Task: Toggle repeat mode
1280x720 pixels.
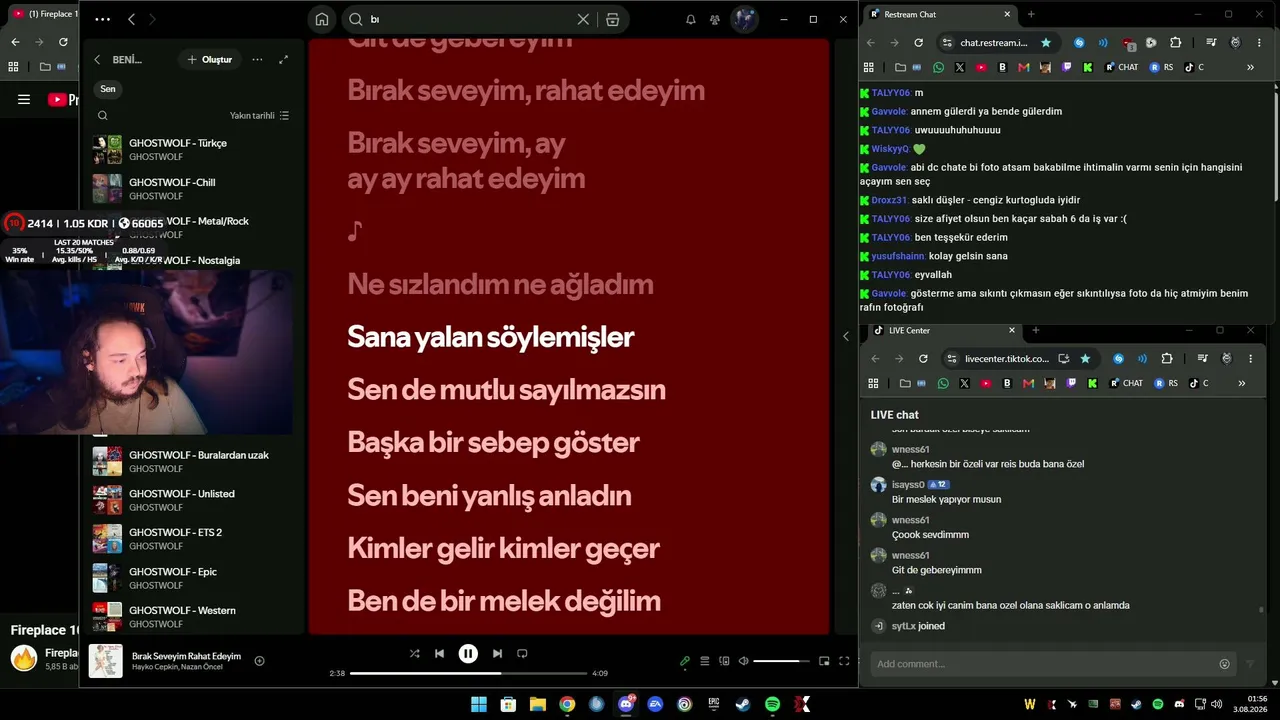Action: 522,654
